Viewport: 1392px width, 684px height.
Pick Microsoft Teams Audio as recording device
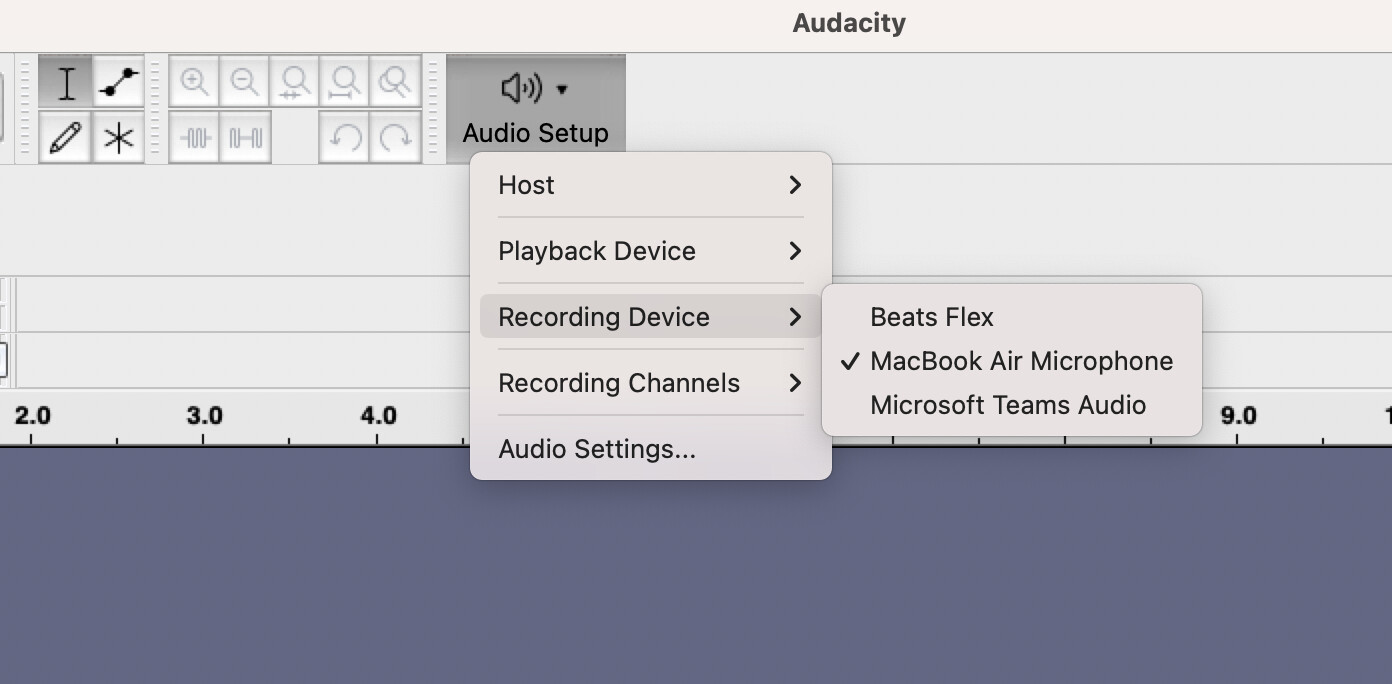click(x=1008, y=405)
